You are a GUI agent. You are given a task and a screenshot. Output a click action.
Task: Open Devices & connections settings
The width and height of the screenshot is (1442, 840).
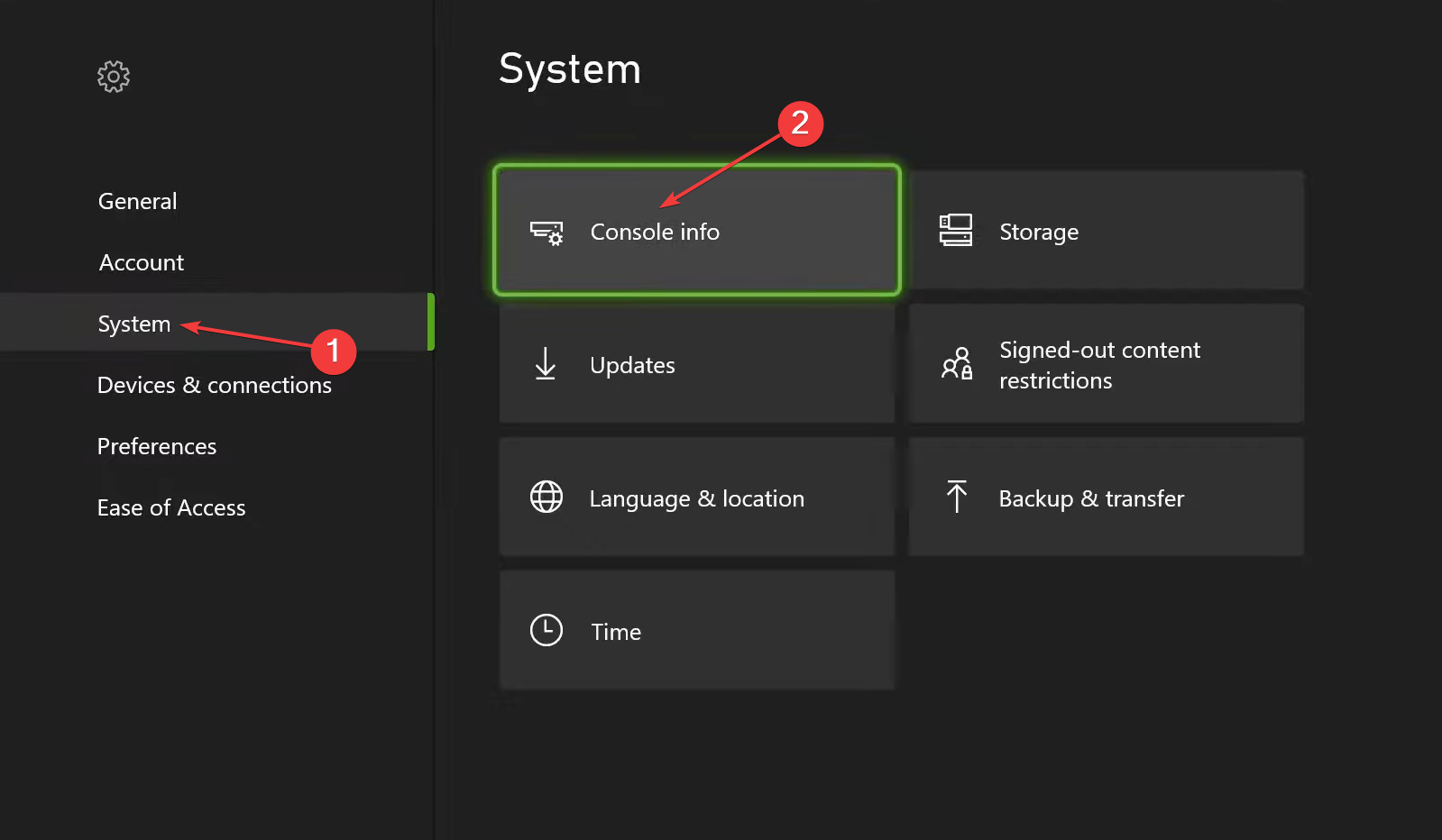click(215, 385)
